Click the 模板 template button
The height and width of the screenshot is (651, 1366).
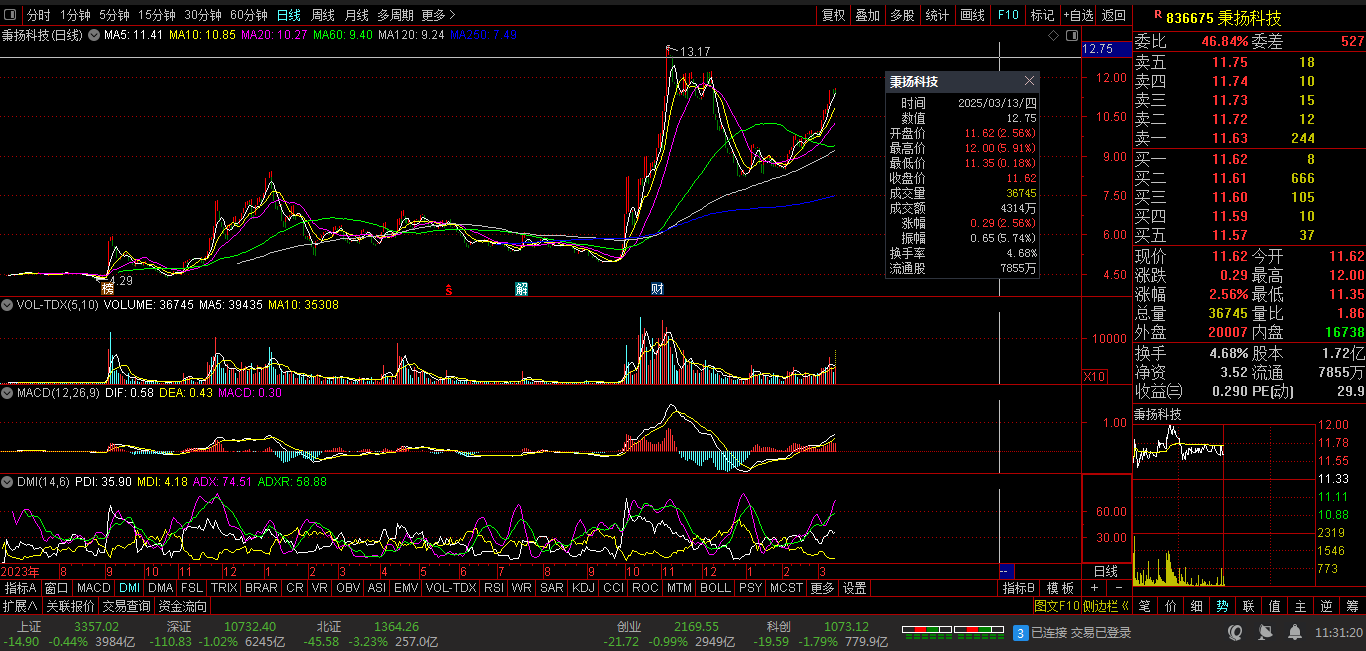[1060, 588]
